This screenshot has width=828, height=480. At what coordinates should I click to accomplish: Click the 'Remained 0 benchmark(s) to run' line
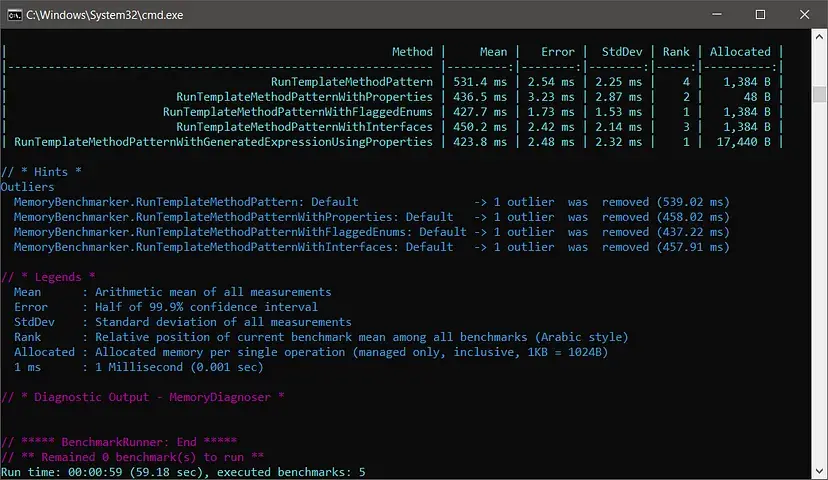pyautogui.click(x=133, y=457)
